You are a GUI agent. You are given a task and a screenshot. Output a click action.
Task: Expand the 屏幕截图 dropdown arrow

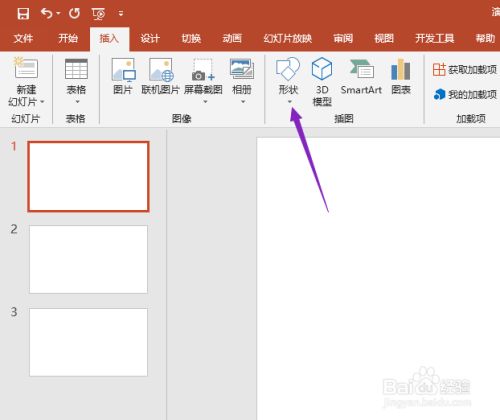click(x=205, y=102)
